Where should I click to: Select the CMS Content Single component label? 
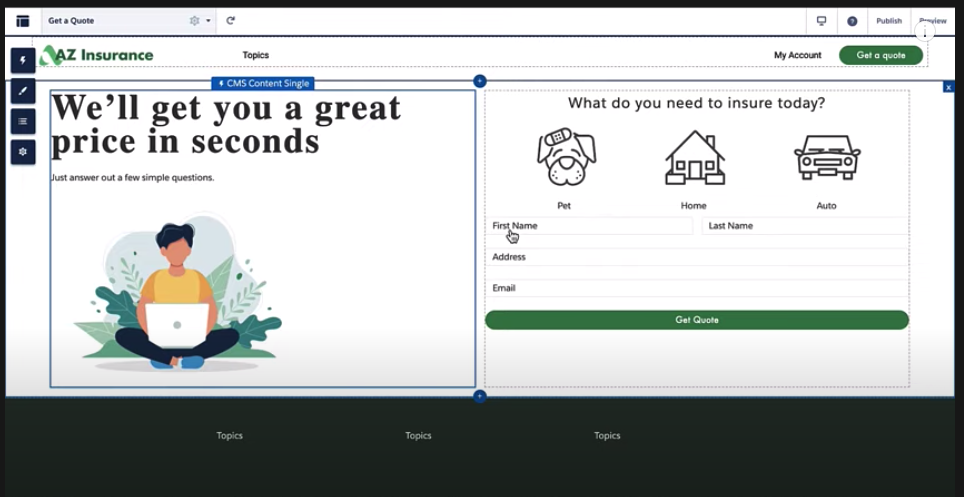click(263, 83)
